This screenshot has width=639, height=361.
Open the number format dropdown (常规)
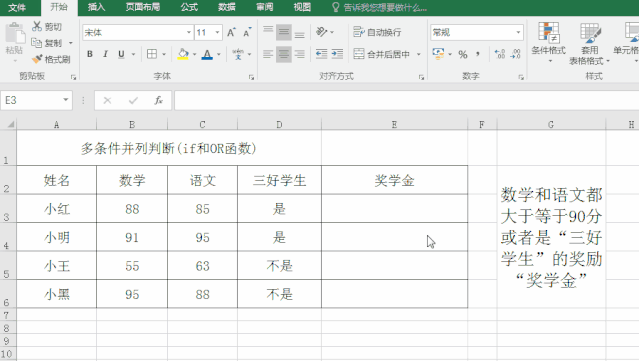tap(518, 32)
